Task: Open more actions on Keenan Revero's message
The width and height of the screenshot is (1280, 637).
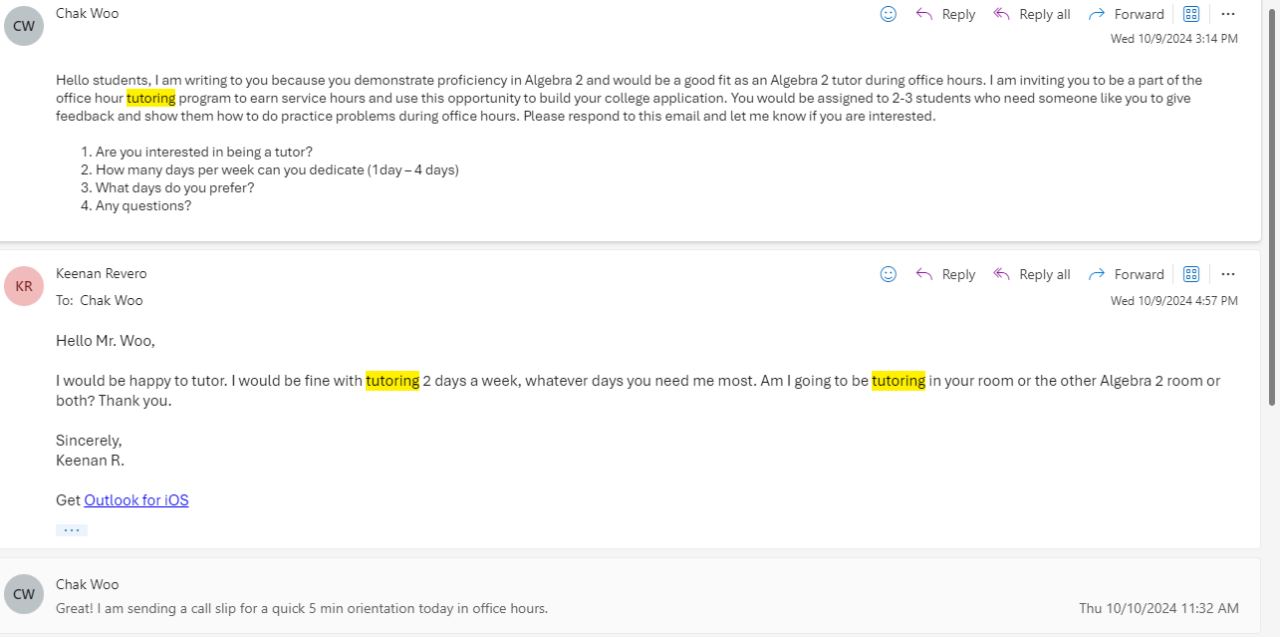Action: (1228, 274)
